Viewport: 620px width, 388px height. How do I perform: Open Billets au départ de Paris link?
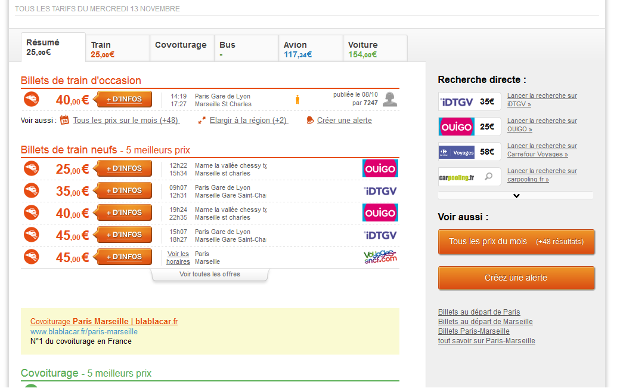pyautogui.click(x=479, y=312)
